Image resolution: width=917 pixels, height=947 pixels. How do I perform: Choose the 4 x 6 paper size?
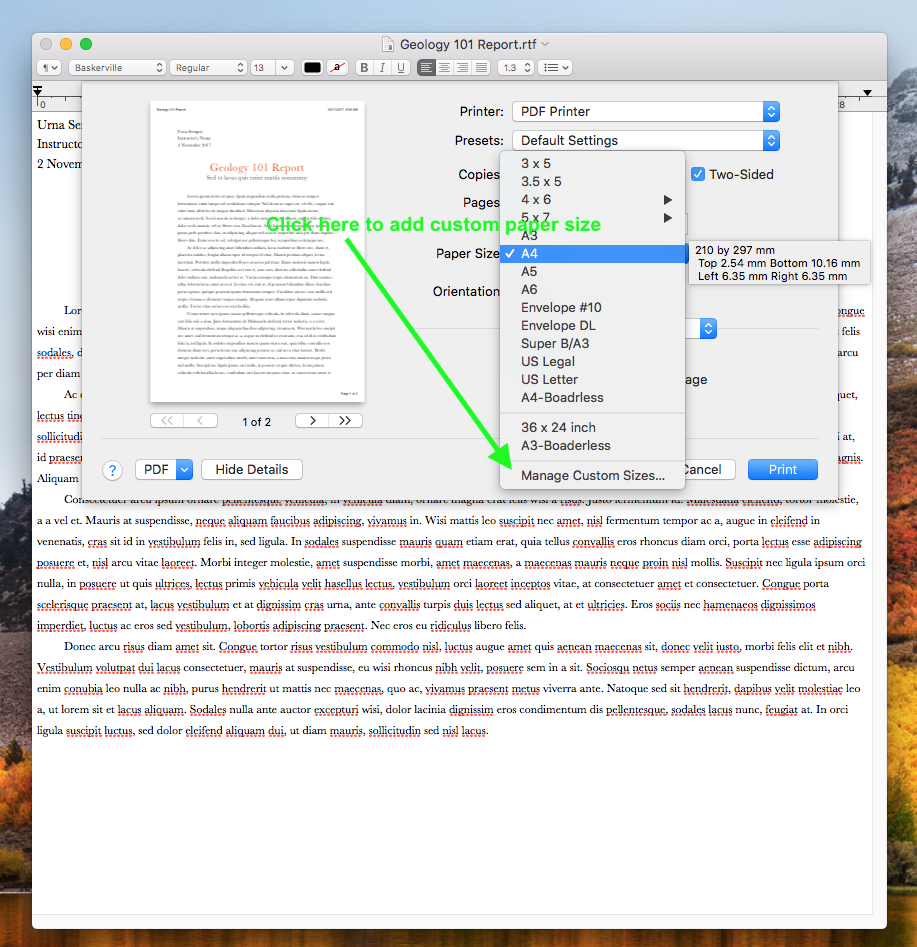[593, 200]
